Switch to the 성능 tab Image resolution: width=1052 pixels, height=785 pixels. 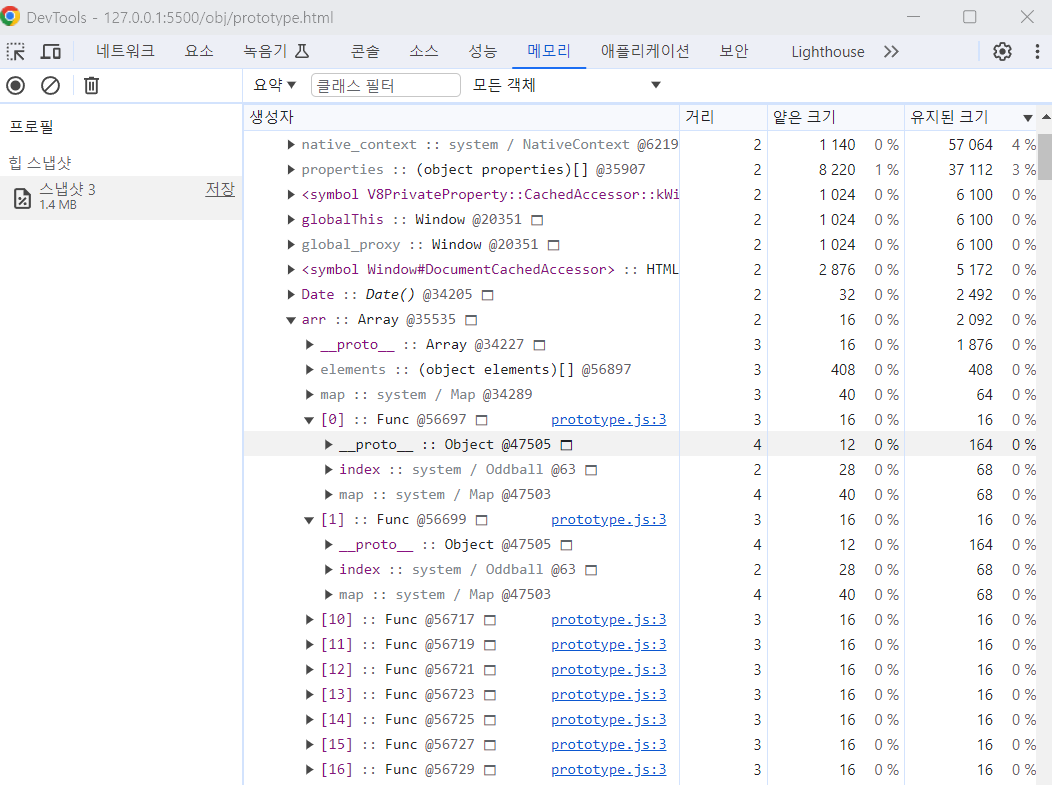click(x=482, y=52)
